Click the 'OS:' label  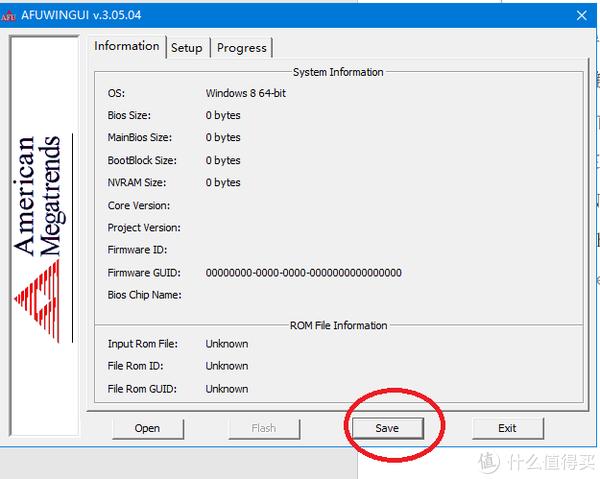click(116, 93)
